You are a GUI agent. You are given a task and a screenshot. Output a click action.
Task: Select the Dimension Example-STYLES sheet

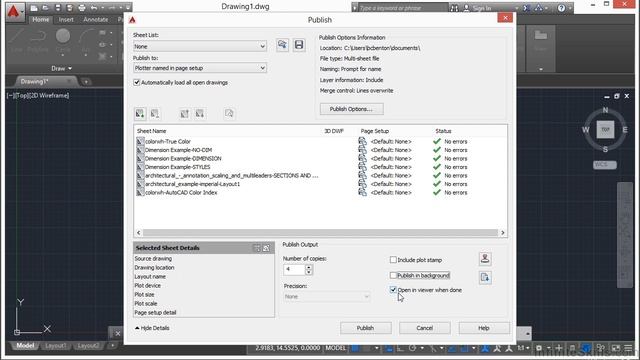(178, 167)
